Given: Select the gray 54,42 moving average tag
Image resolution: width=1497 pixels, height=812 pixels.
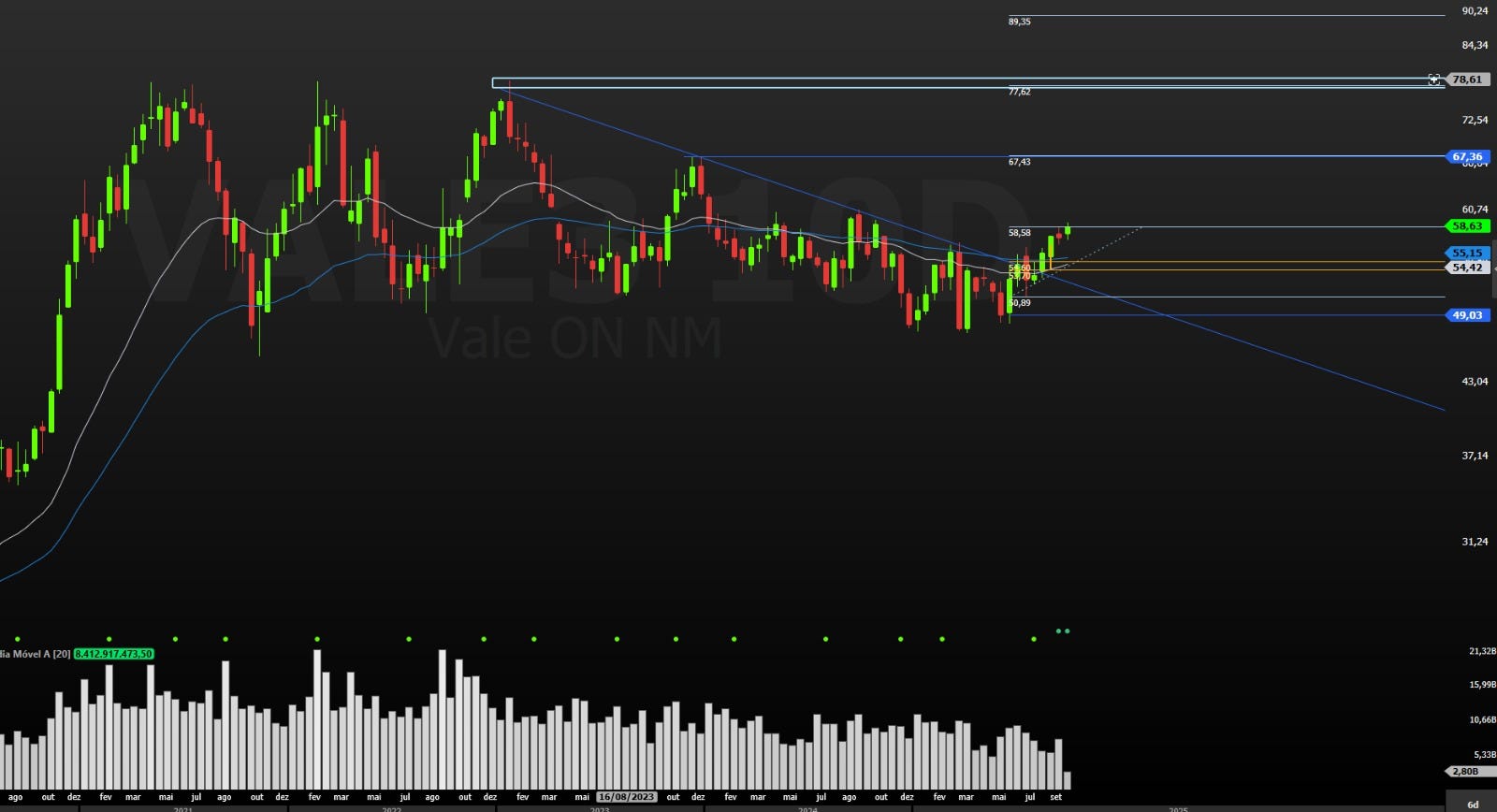Looking at the screenshot, I should [x=1468, y=268].
